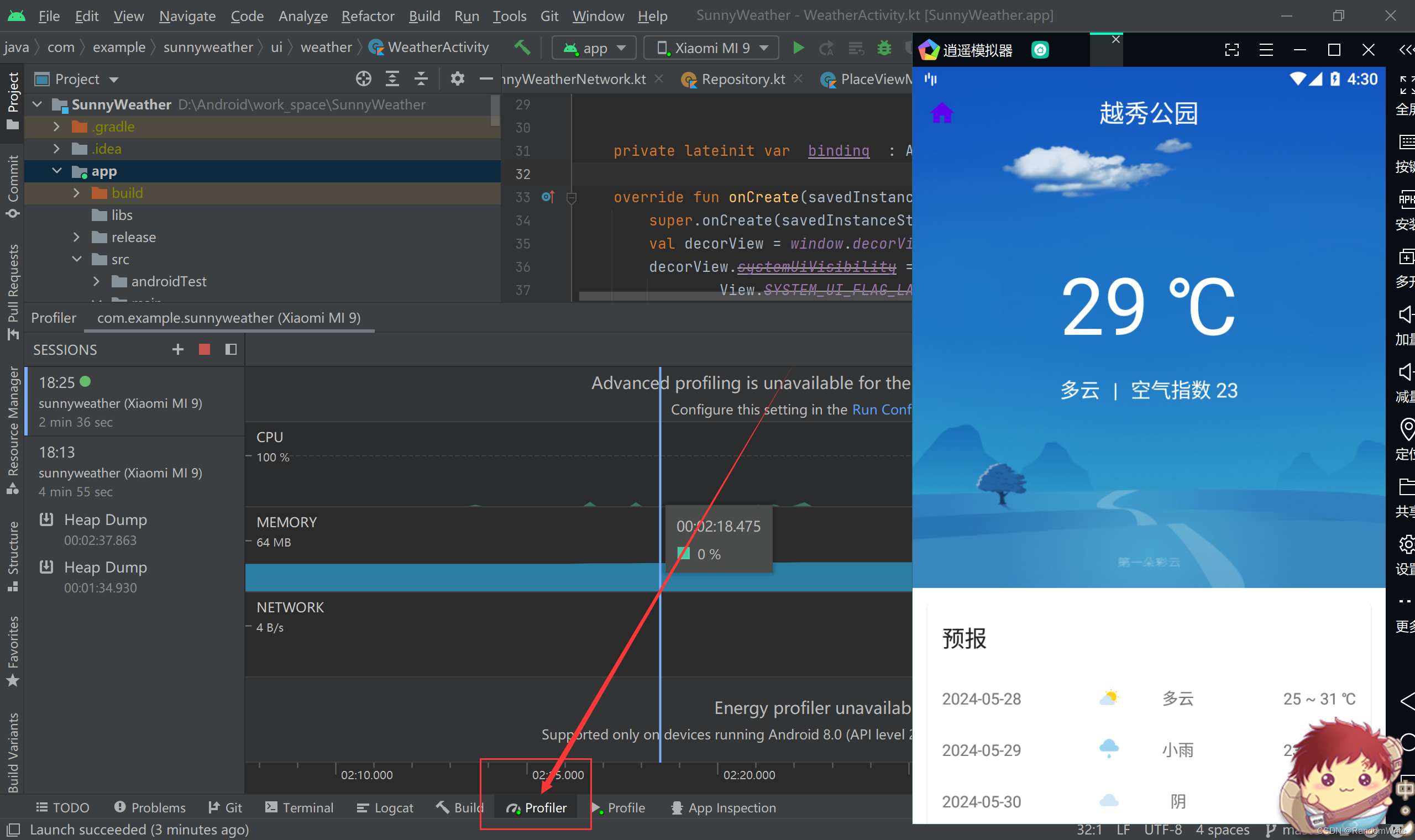Viewport: 1415px width, 840px height.
Task: Click the Debug app bug icon
Action: pyautogui.click(x=883, y=48)
